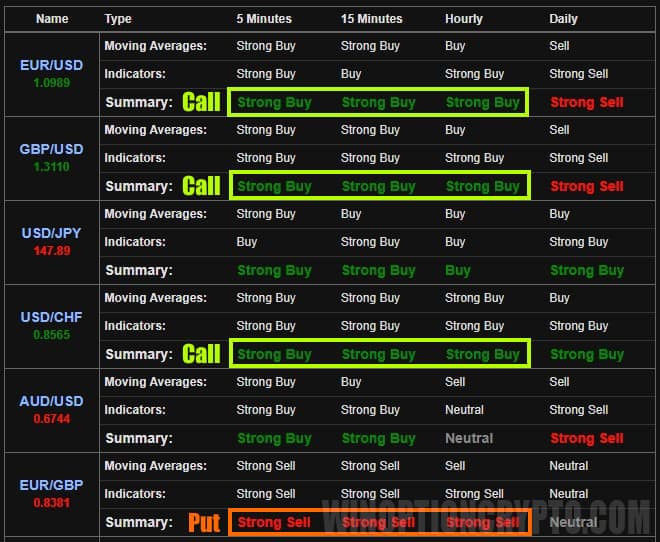Click EUR/USD Daily summary Strong Sell
The height and width of the screenshot is (542, 660).
[x=586, y=102]
